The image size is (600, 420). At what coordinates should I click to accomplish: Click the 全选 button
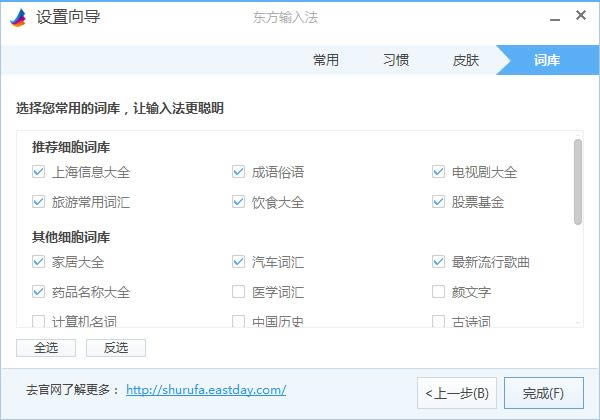46,348
